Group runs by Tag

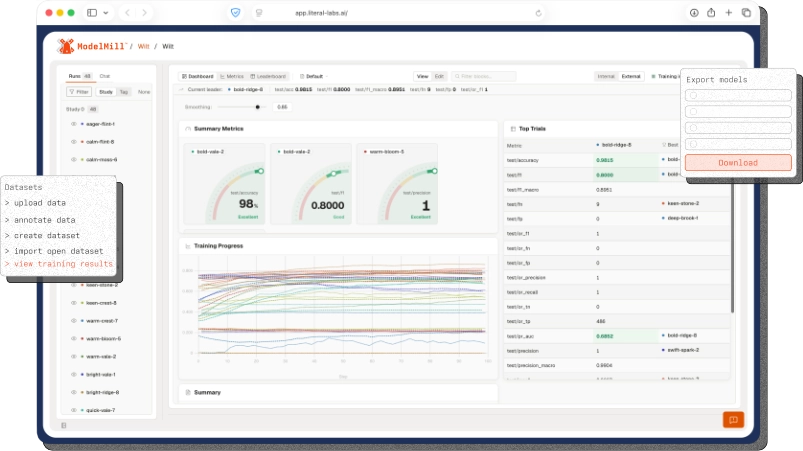coord(123,92)
